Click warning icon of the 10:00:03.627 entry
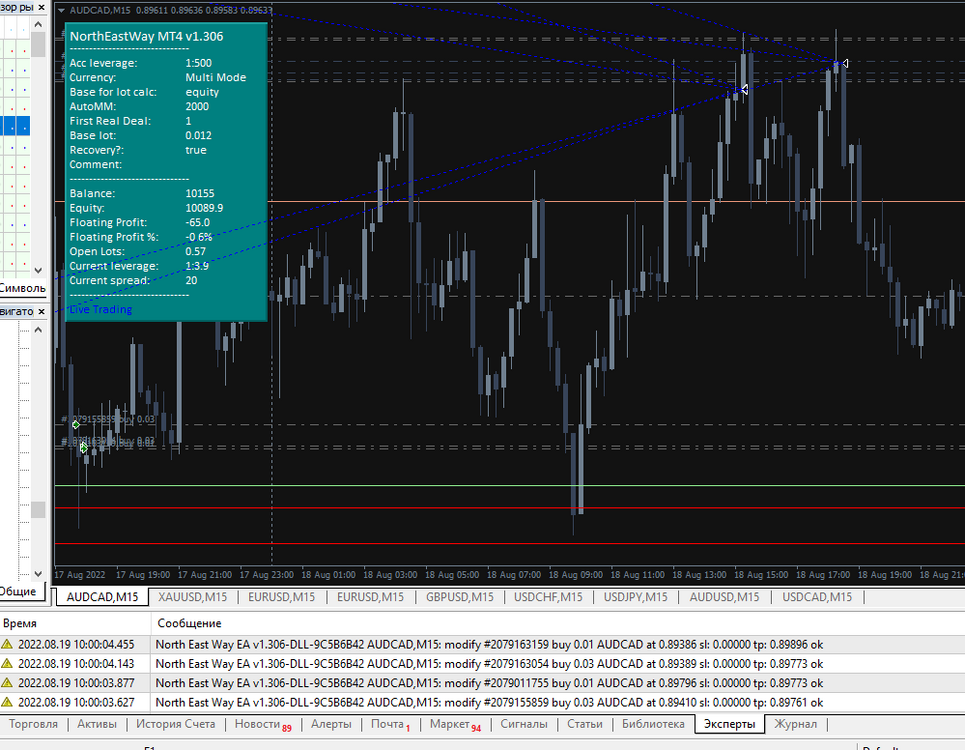This screenshot has width=965, height=750. 7,702
